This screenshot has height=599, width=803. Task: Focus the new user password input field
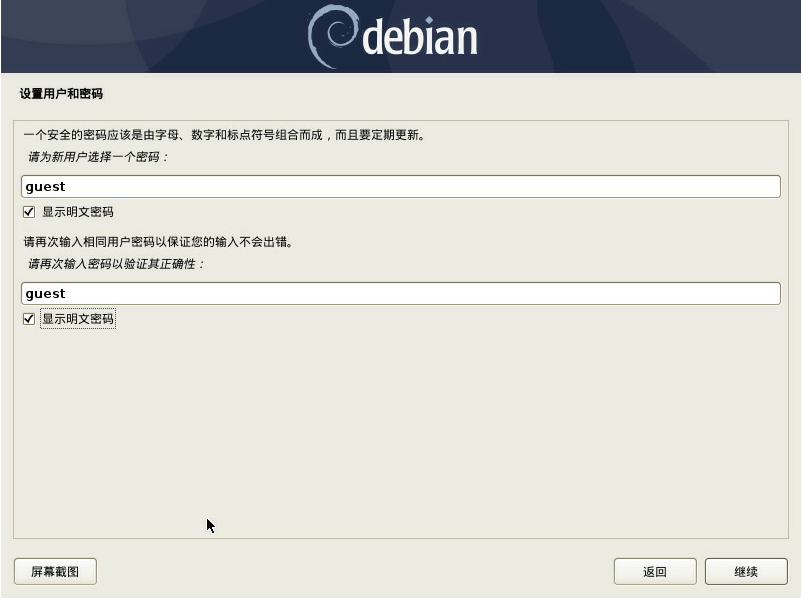click(401, 186)
